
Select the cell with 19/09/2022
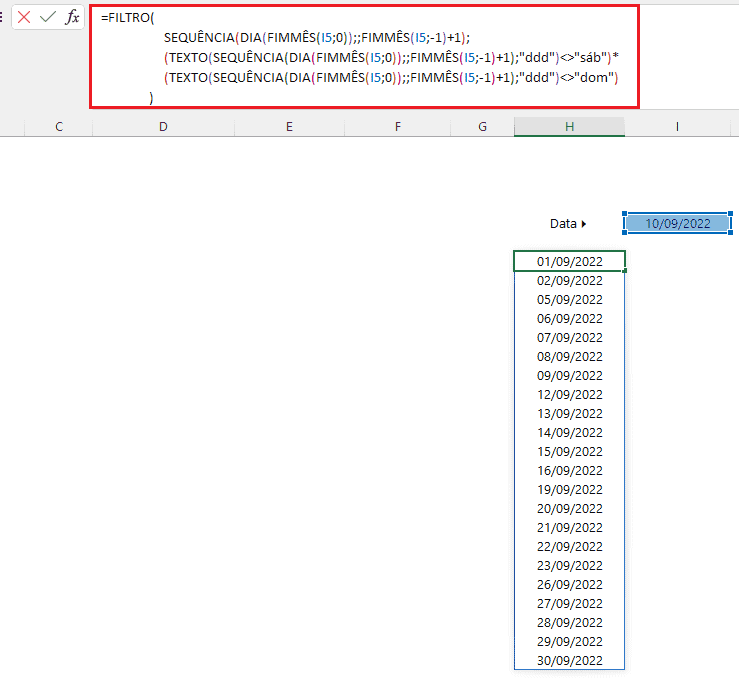(x=569, y=490)
